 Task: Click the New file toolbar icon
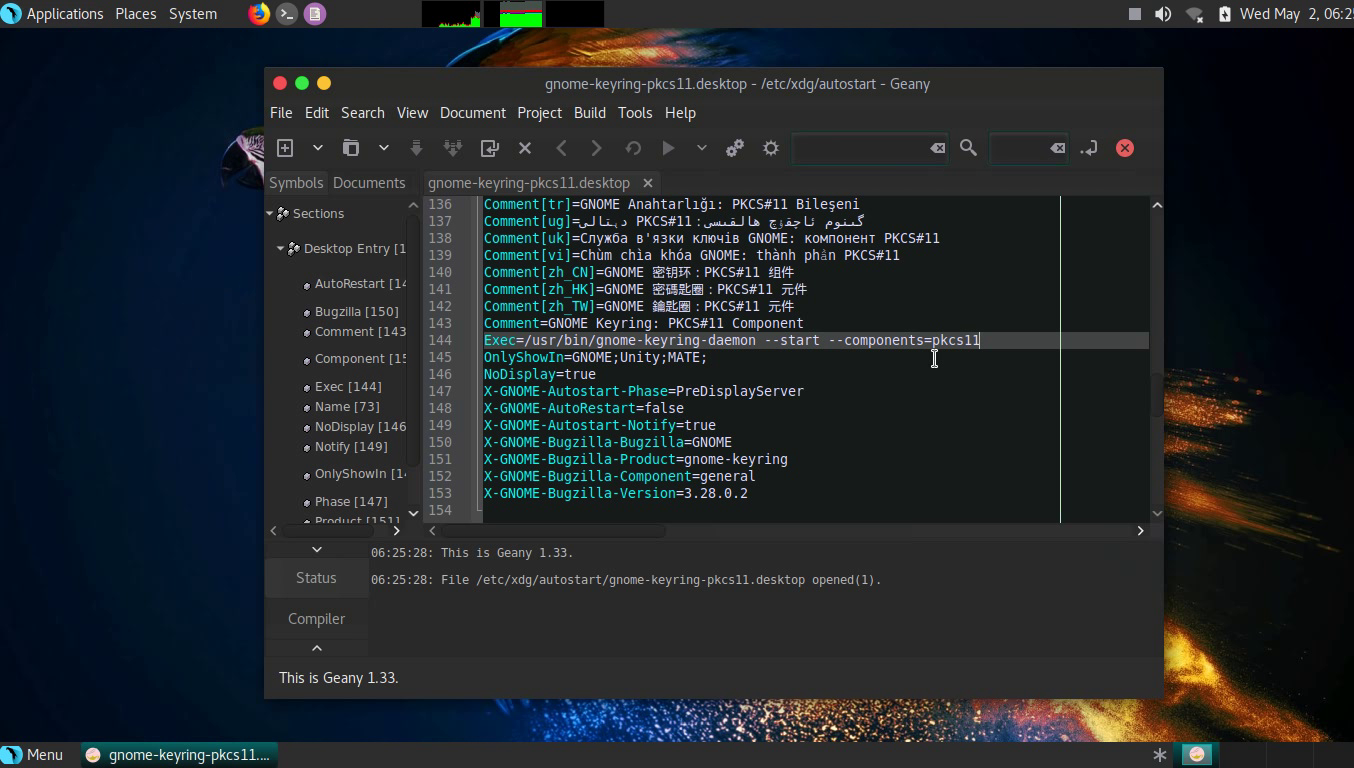coord(285,148)
